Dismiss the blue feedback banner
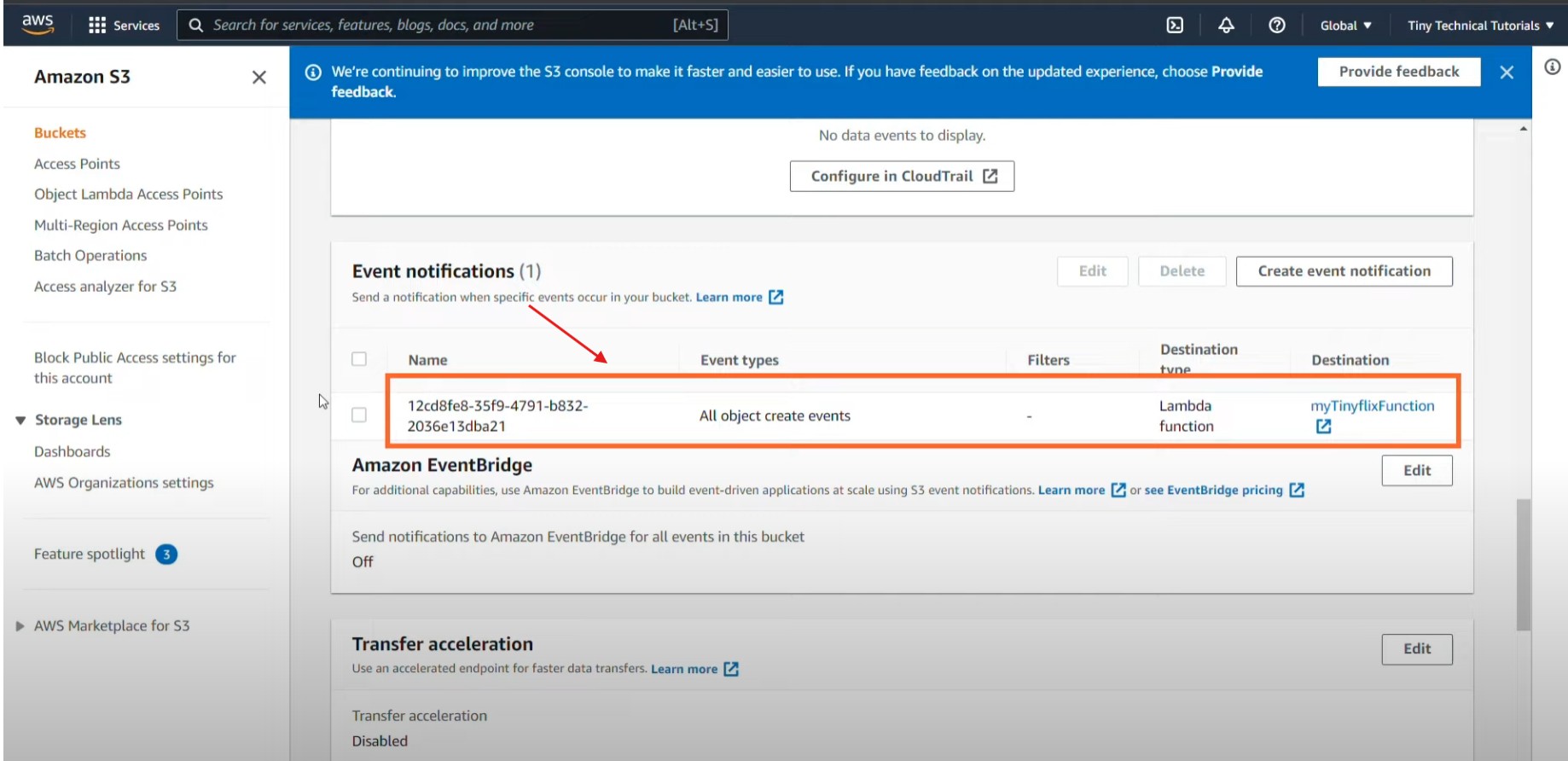The width and height of the screenshot is (1568, 761). coord(1507,73)
